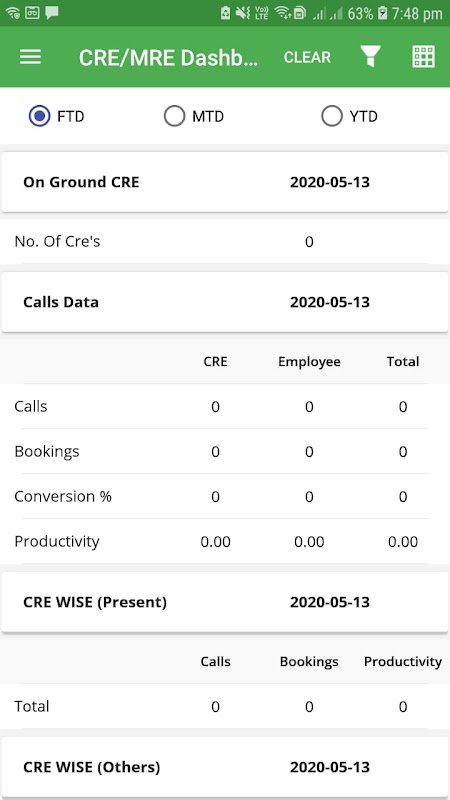
Task: Tap the filter funnel icon
Action: point(370,56)
